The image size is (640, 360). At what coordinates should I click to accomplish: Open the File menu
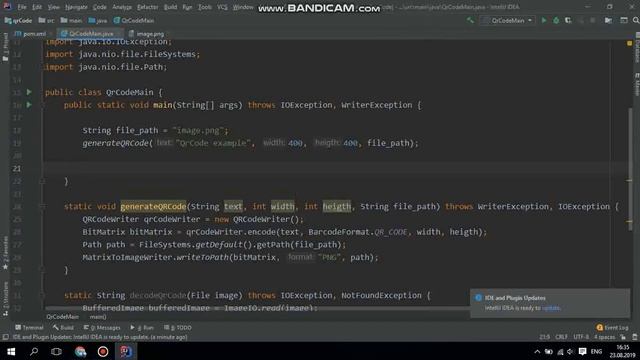[22, 7]
